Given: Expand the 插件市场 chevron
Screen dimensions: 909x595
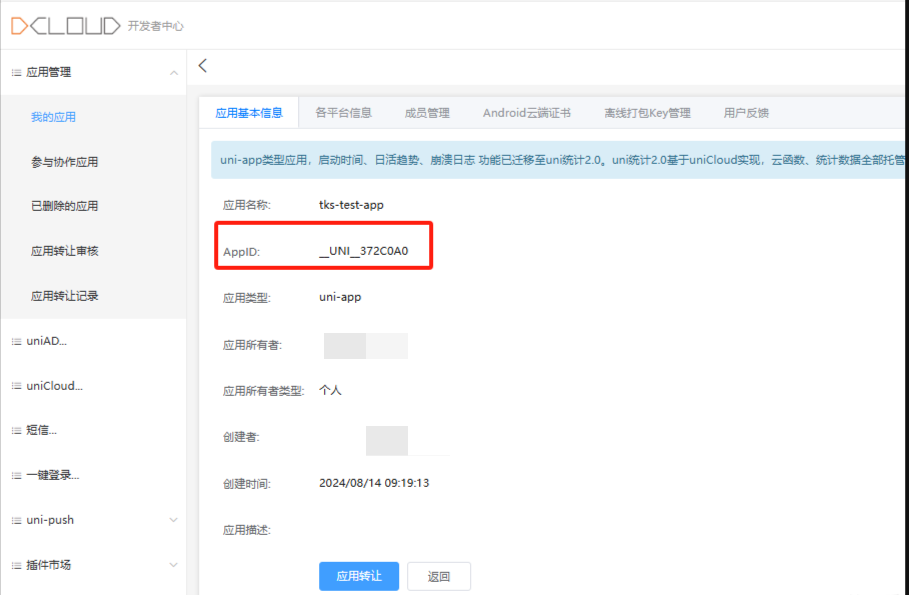Looking at the screenshot, I should (x=173, y=565).
